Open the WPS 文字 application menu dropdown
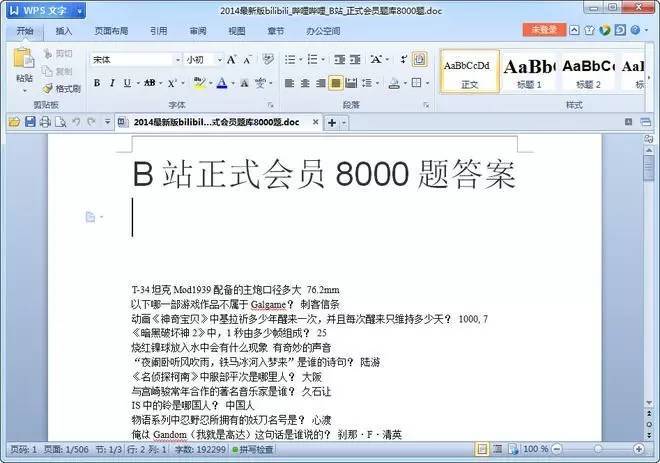The height and width of the screenshot is (463, 660). coord(79,11)
